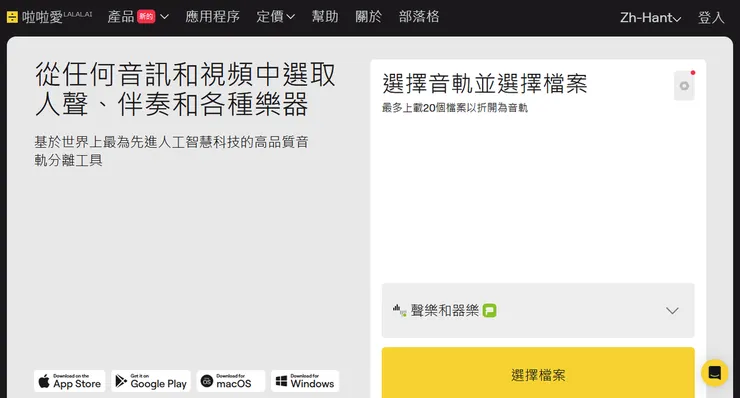Click the red 新的 badge beside 產品
740x398 pixels.
(x=146, y=17)
